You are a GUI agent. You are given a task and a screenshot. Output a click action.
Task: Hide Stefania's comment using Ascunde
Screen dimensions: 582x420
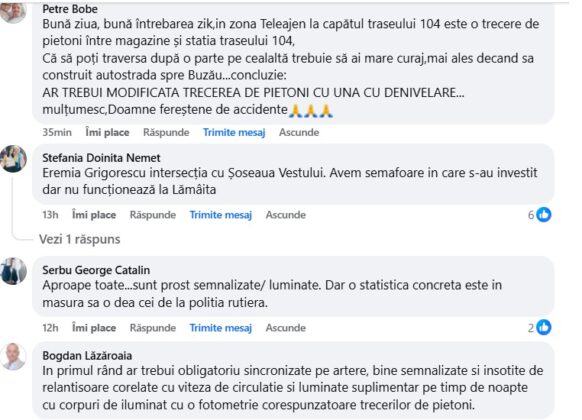[x=285, y=215]
